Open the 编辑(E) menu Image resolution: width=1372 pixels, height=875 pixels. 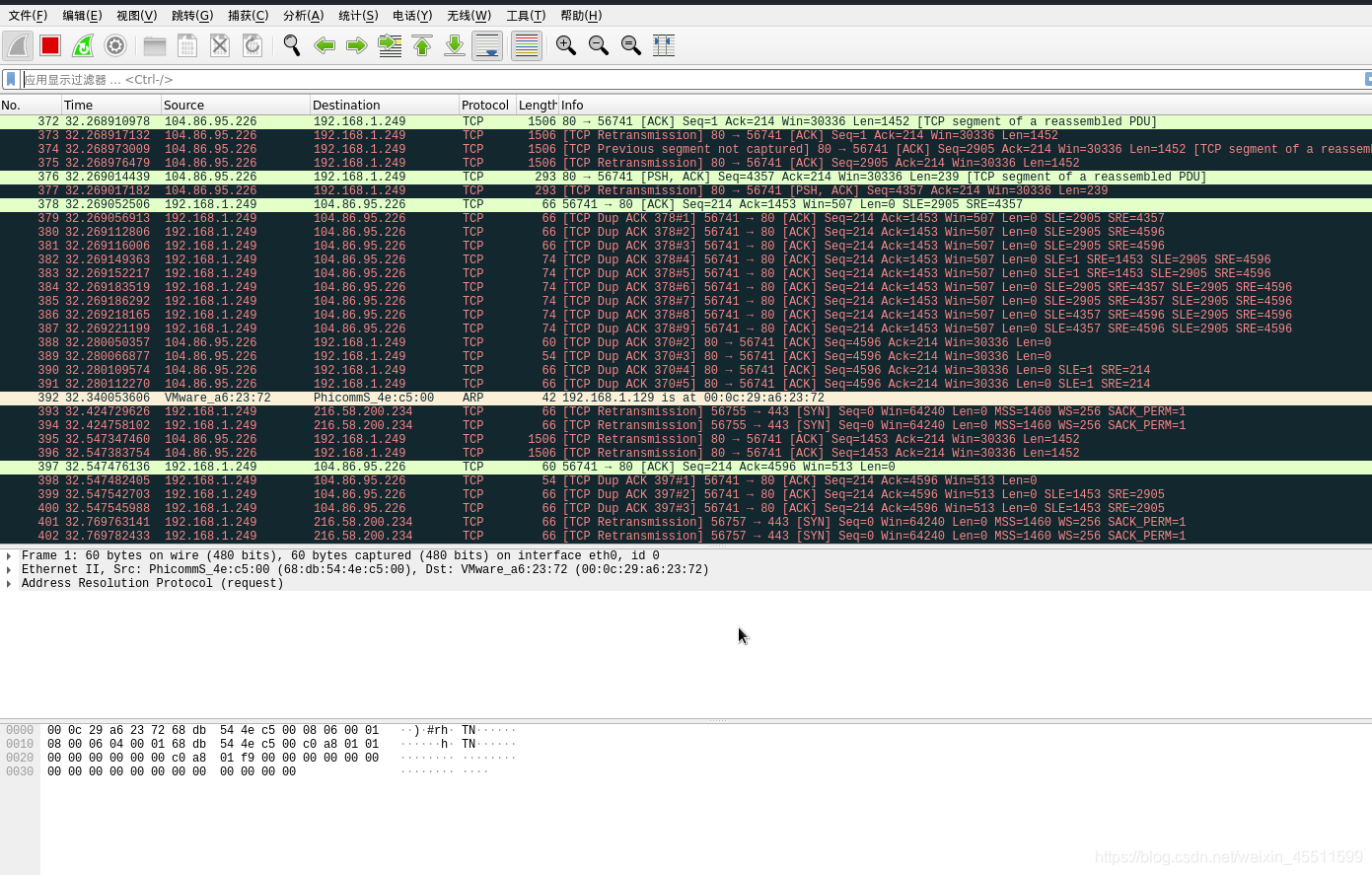[82, 15]
